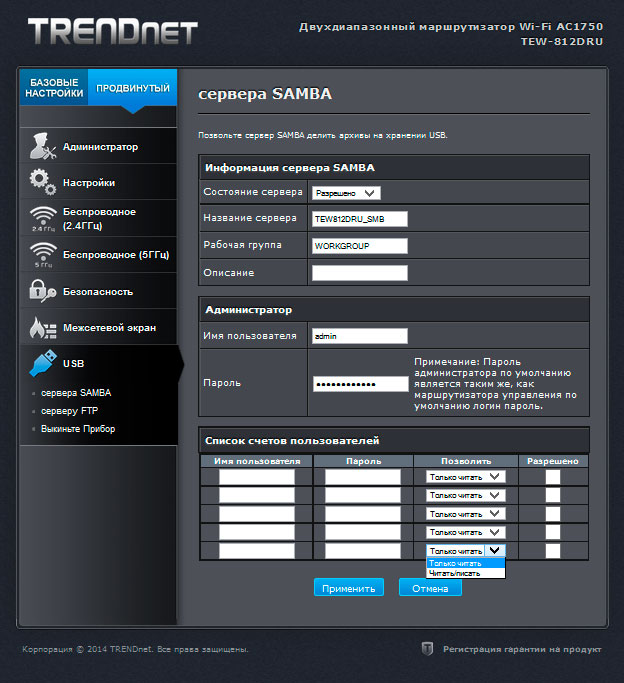Click the firewall flame icon

point(43,328)
